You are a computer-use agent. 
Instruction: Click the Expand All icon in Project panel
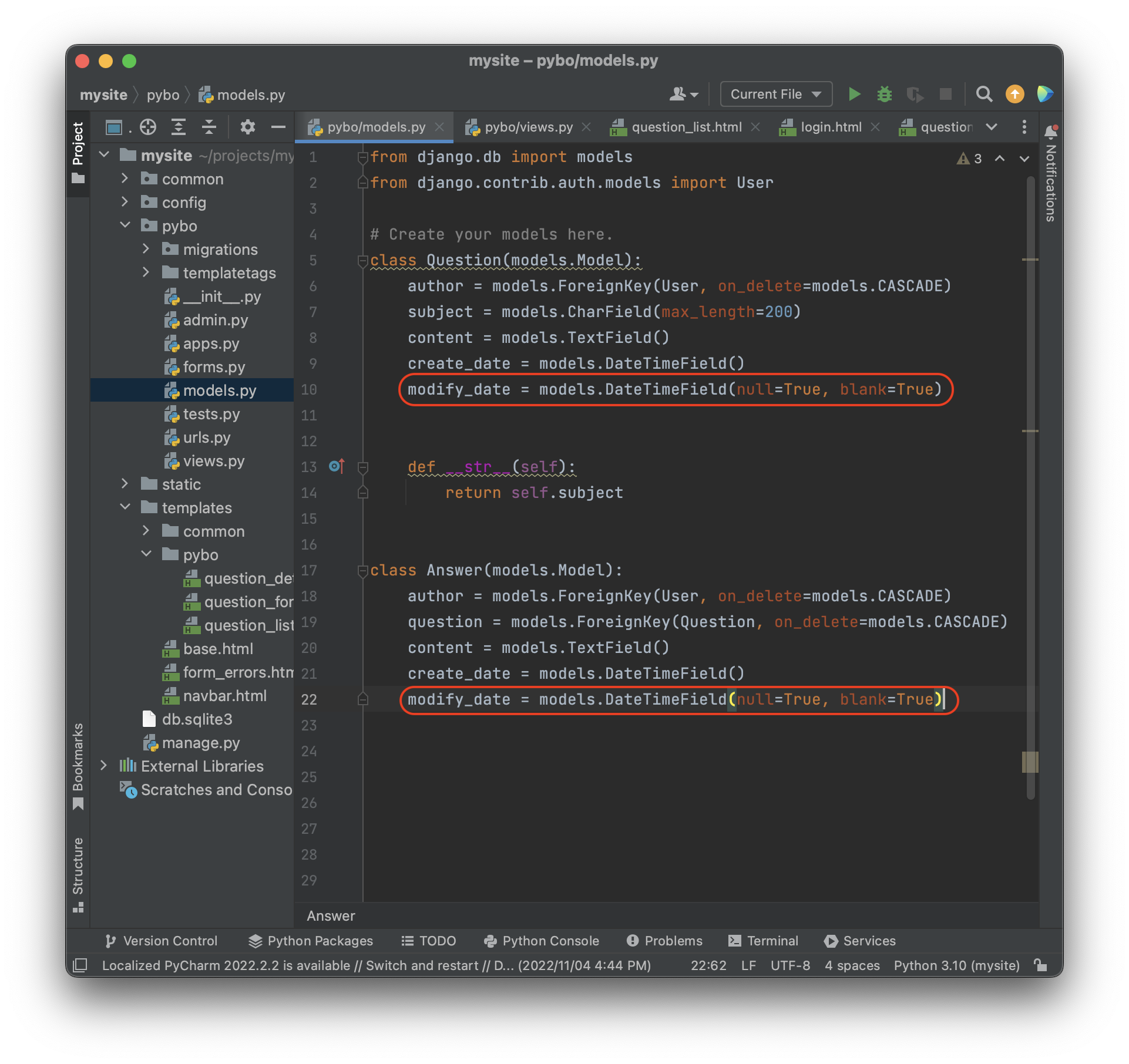point(179,127)
